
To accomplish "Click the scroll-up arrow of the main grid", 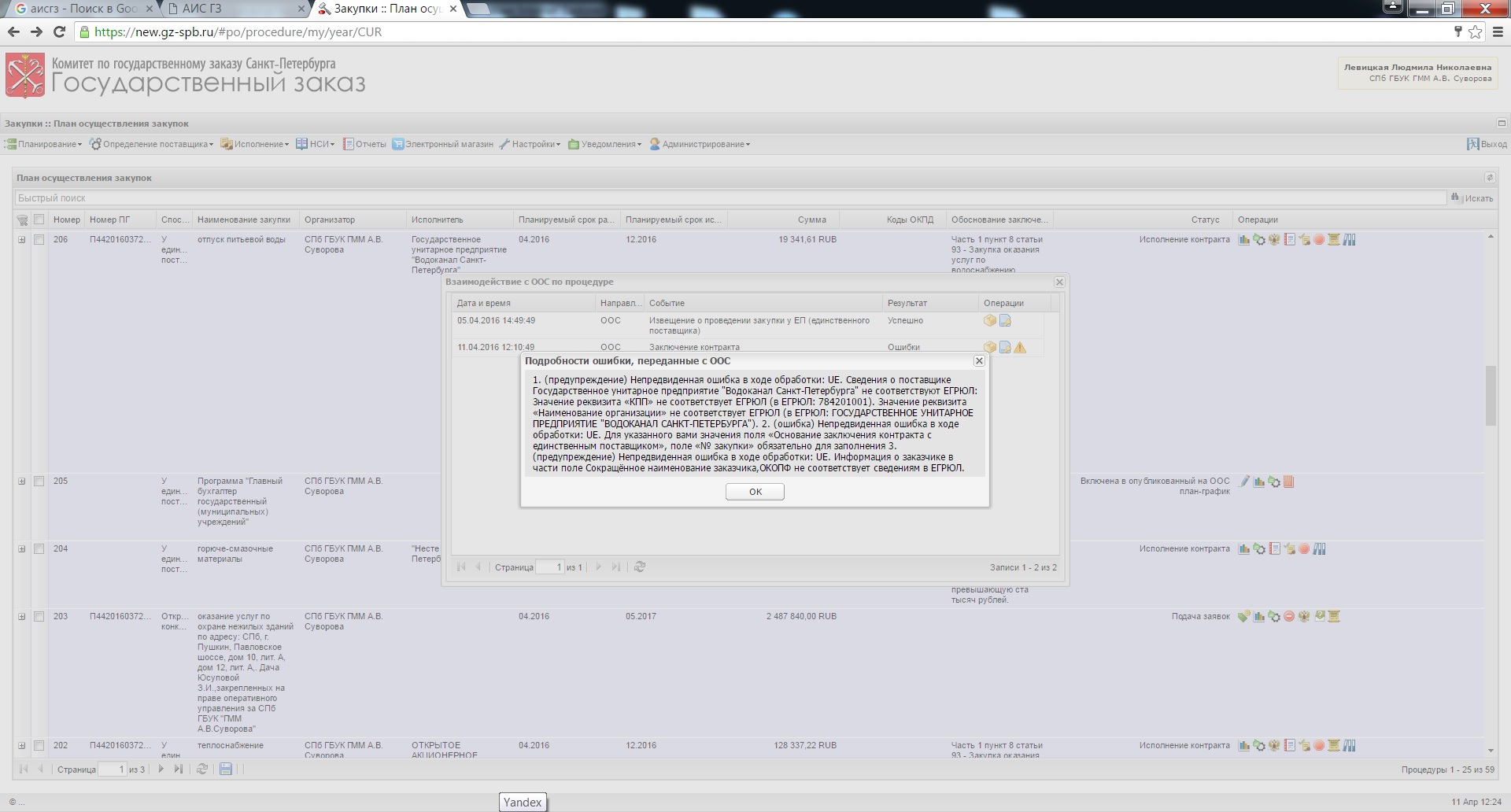I will pyautogui.click(x=1490, y=237).
